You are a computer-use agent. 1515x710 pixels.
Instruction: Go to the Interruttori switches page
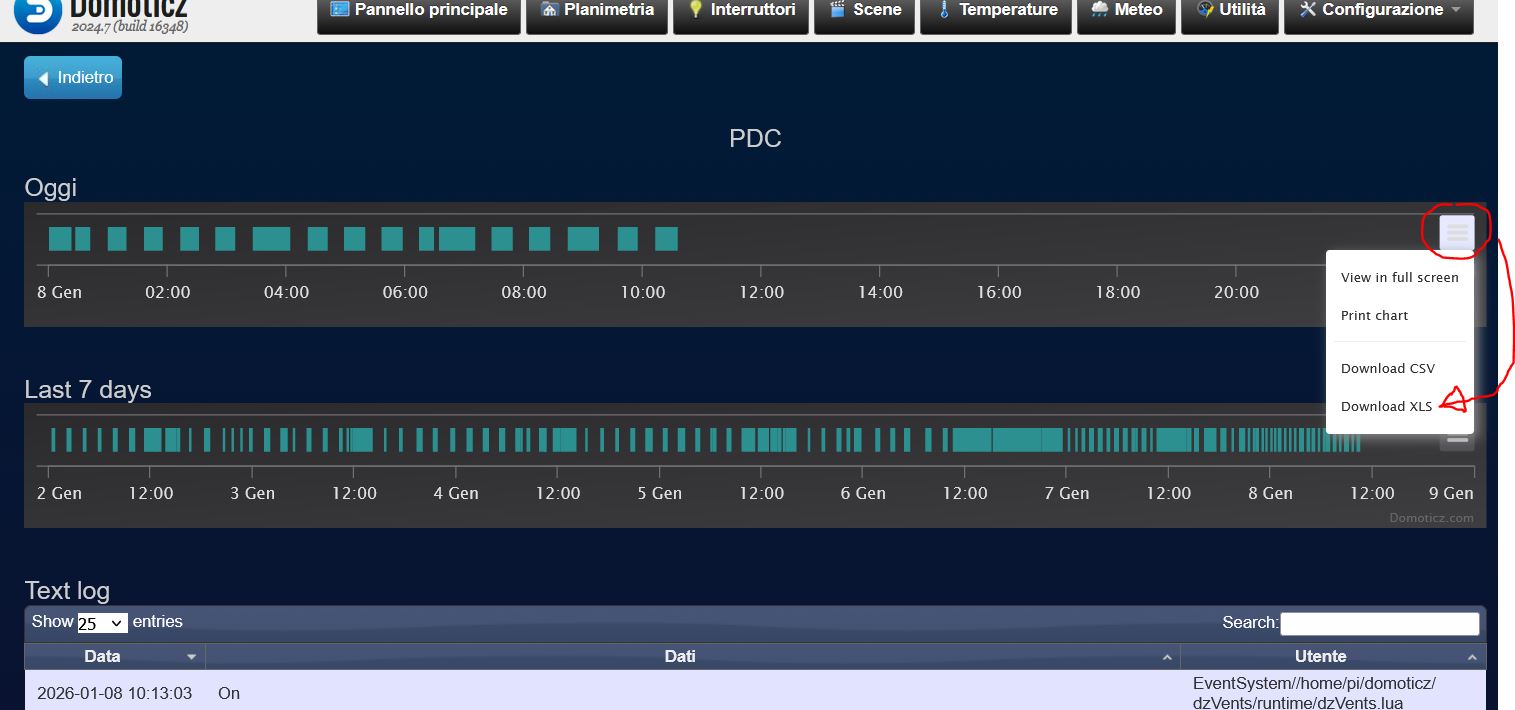pyautogui.click(x=741, y=12)
